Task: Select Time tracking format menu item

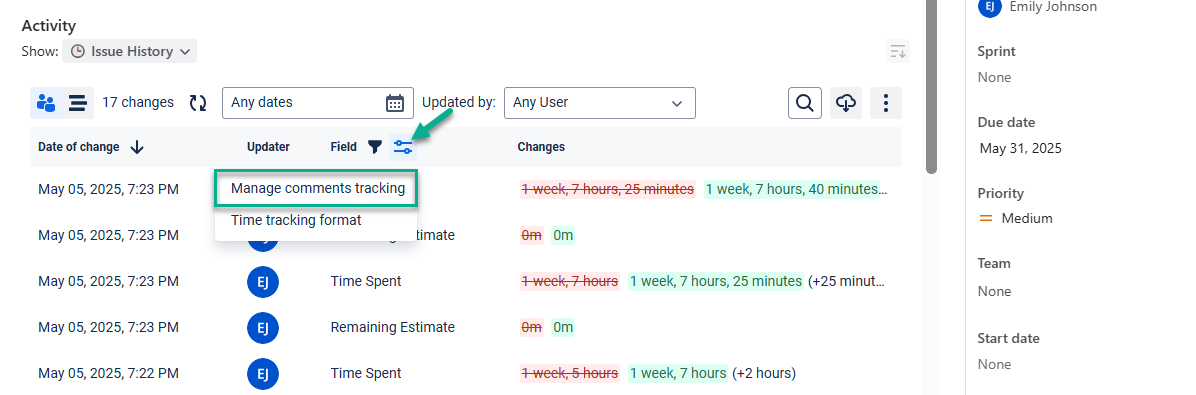Action: point(296,220)
